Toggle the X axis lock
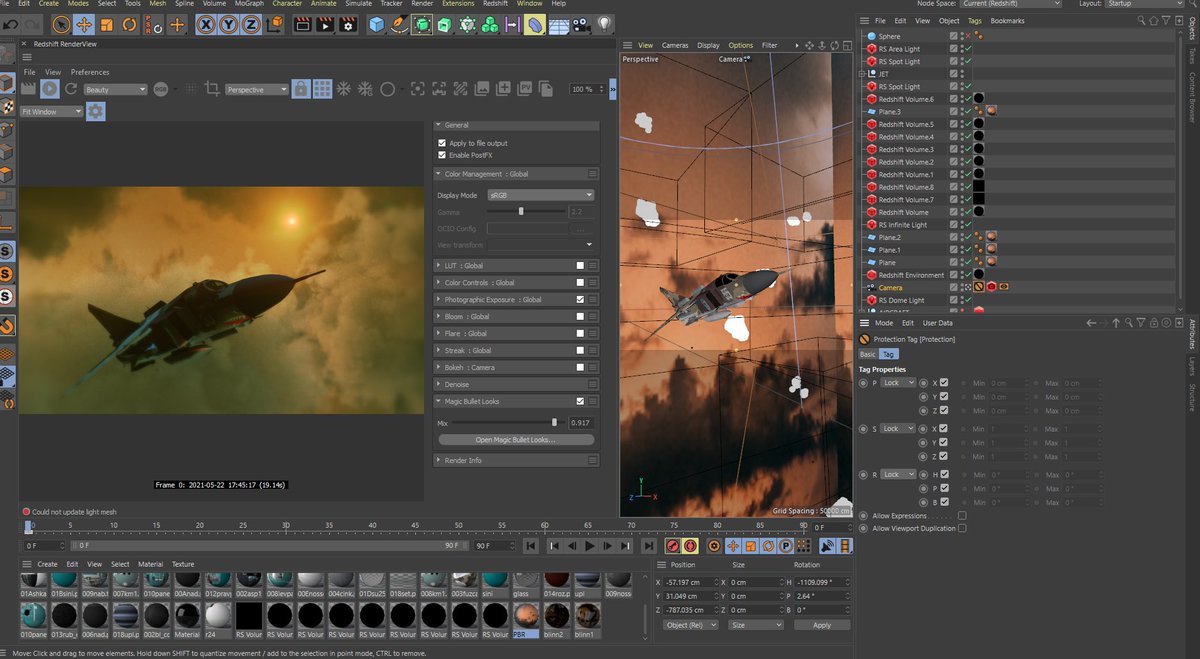 pyautogui.click(x=207, y=24)
